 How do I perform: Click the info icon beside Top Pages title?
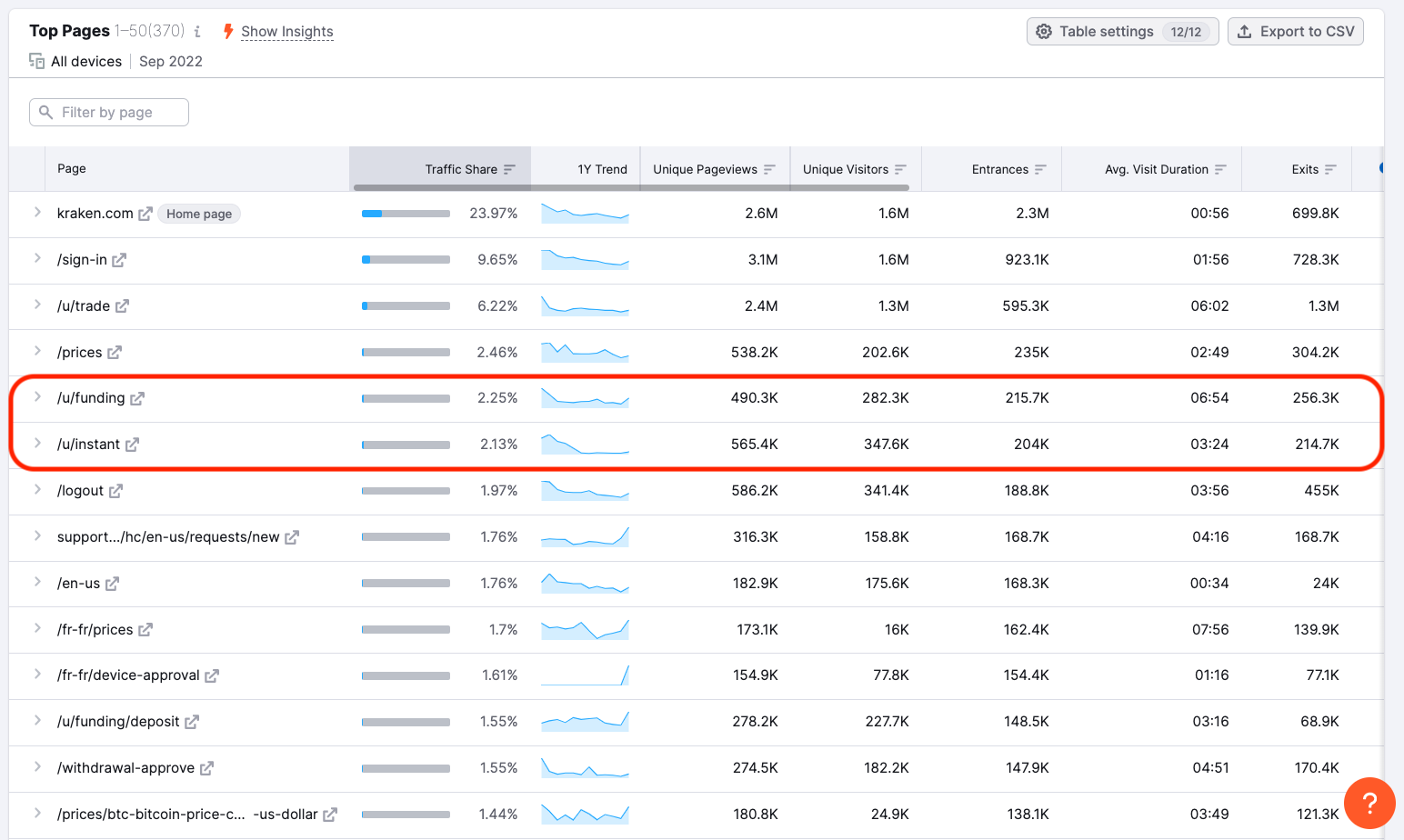pyautogui.click(x=197, y=32)
